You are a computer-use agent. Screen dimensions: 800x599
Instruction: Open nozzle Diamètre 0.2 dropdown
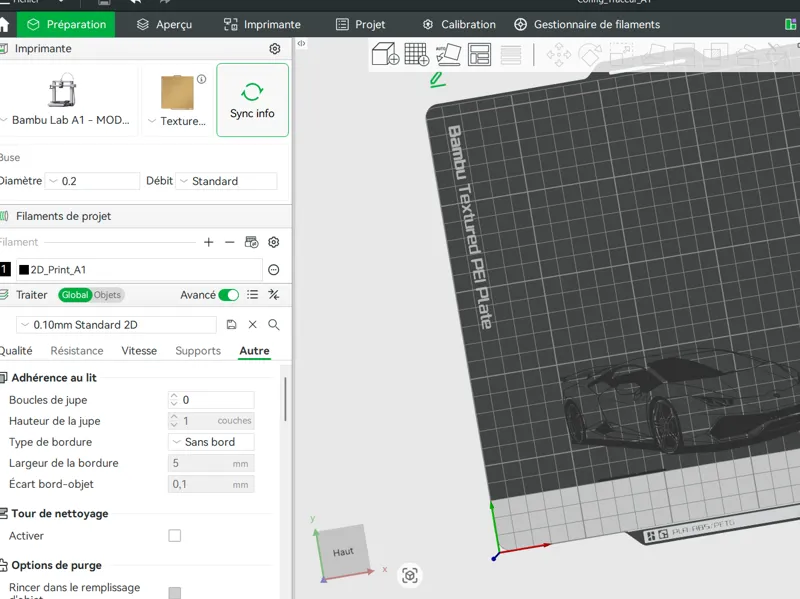92,181
